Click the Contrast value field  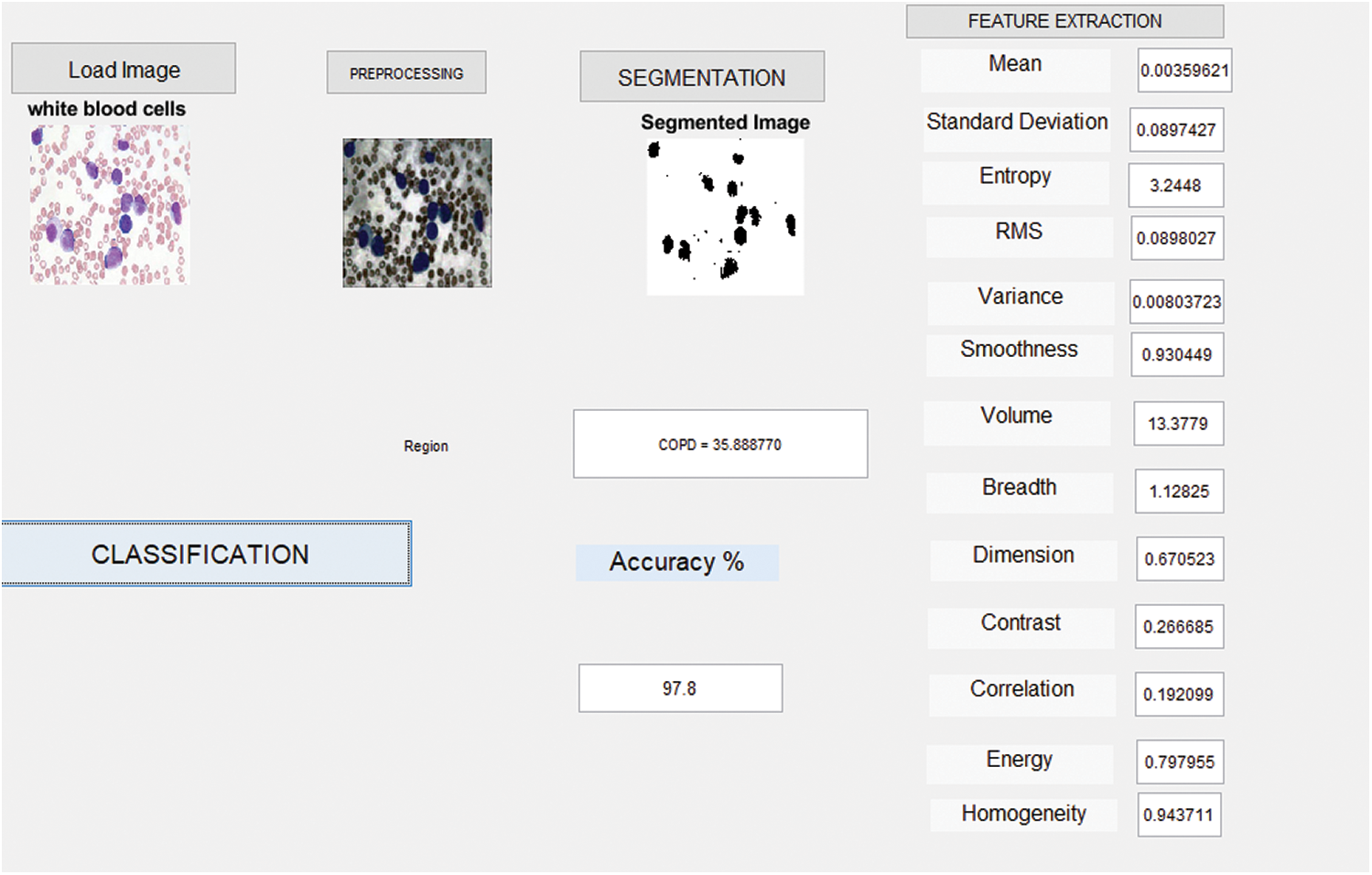coord(1179,627)
